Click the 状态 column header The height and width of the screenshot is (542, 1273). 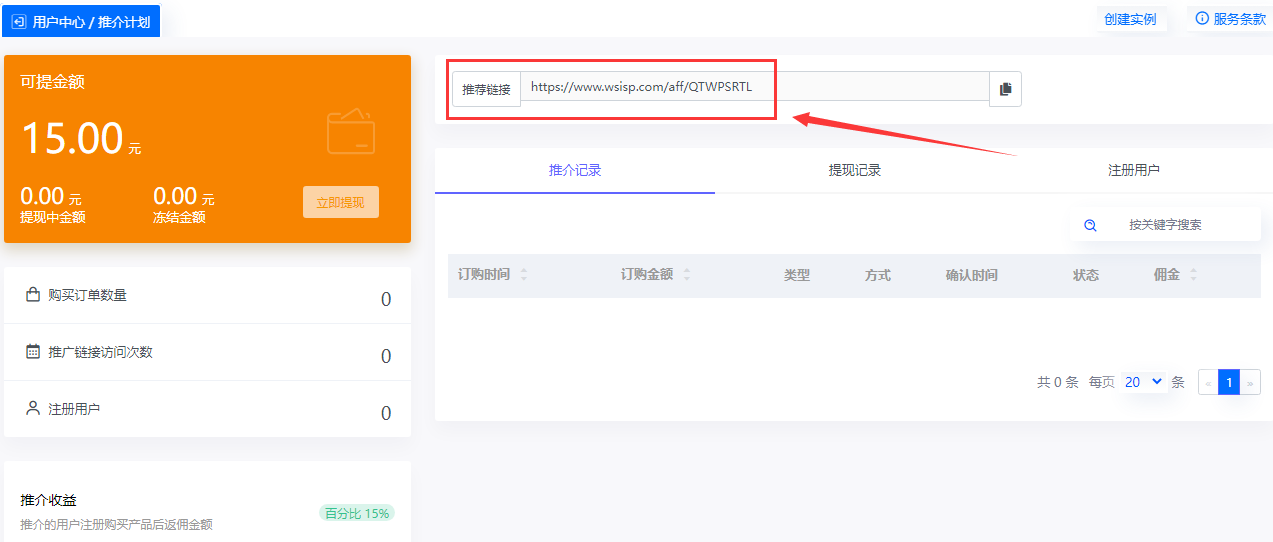[x=1086, y=275]
